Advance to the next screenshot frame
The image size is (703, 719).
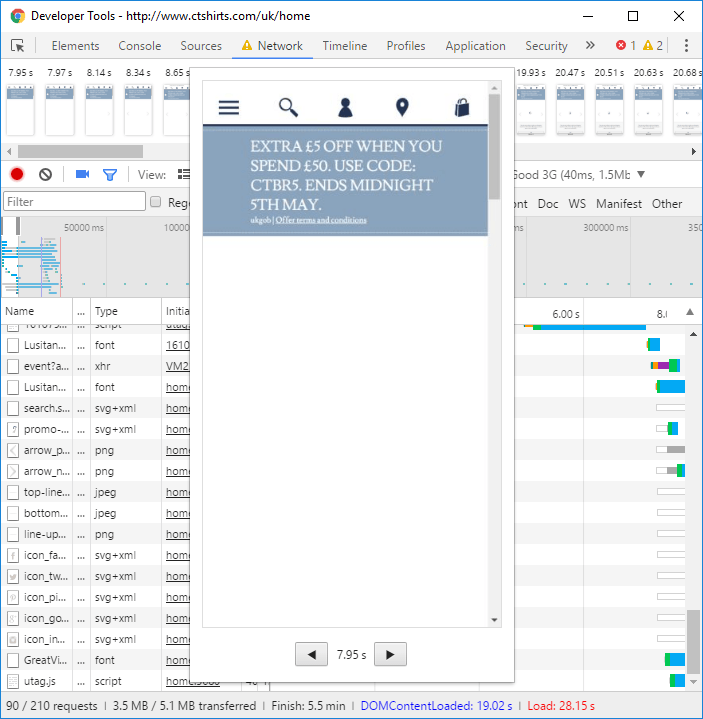pyautogui.click(x=390, y=655)
